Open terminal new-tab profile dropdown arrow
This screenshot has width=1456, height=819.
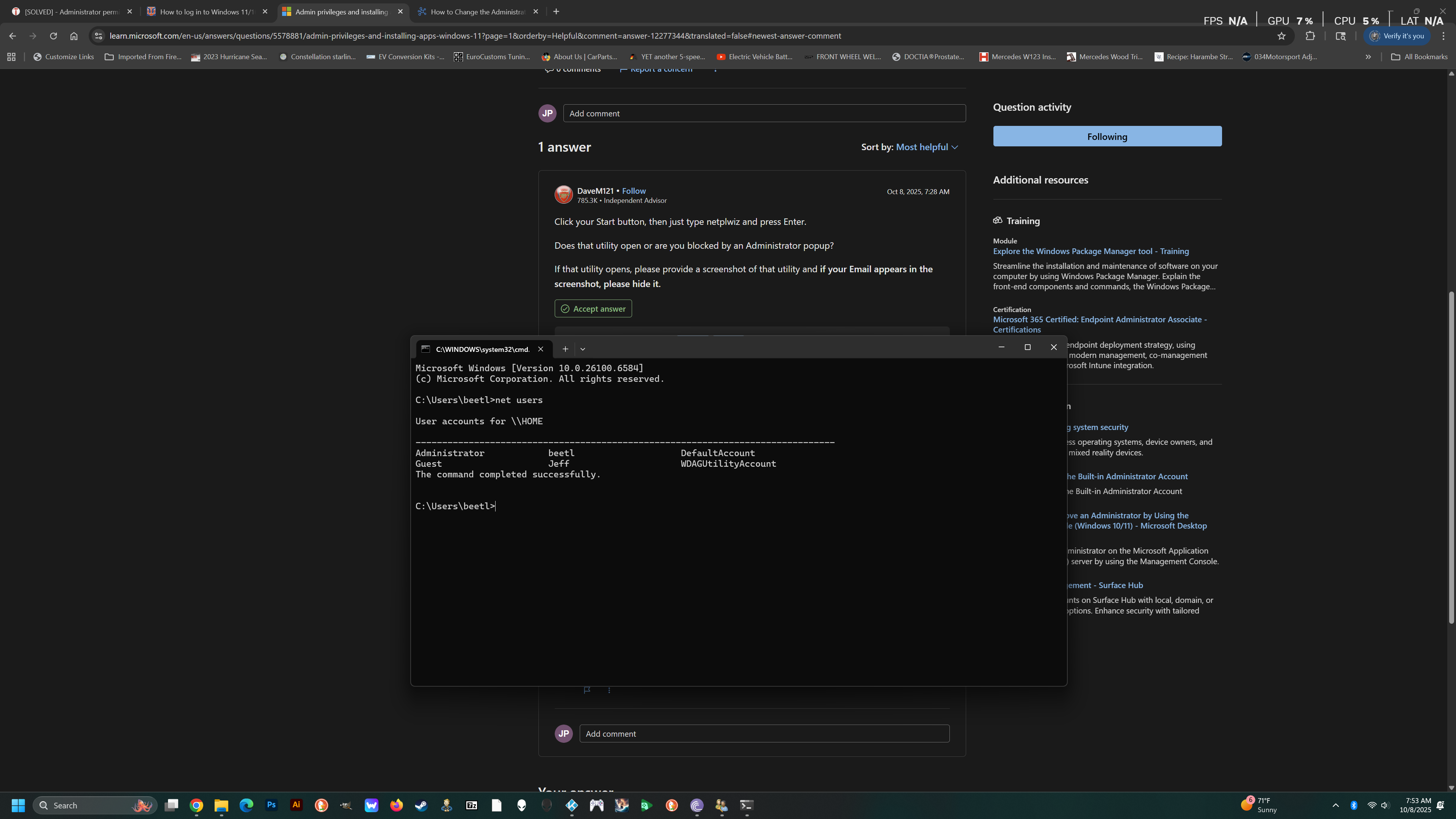[583, 349]
